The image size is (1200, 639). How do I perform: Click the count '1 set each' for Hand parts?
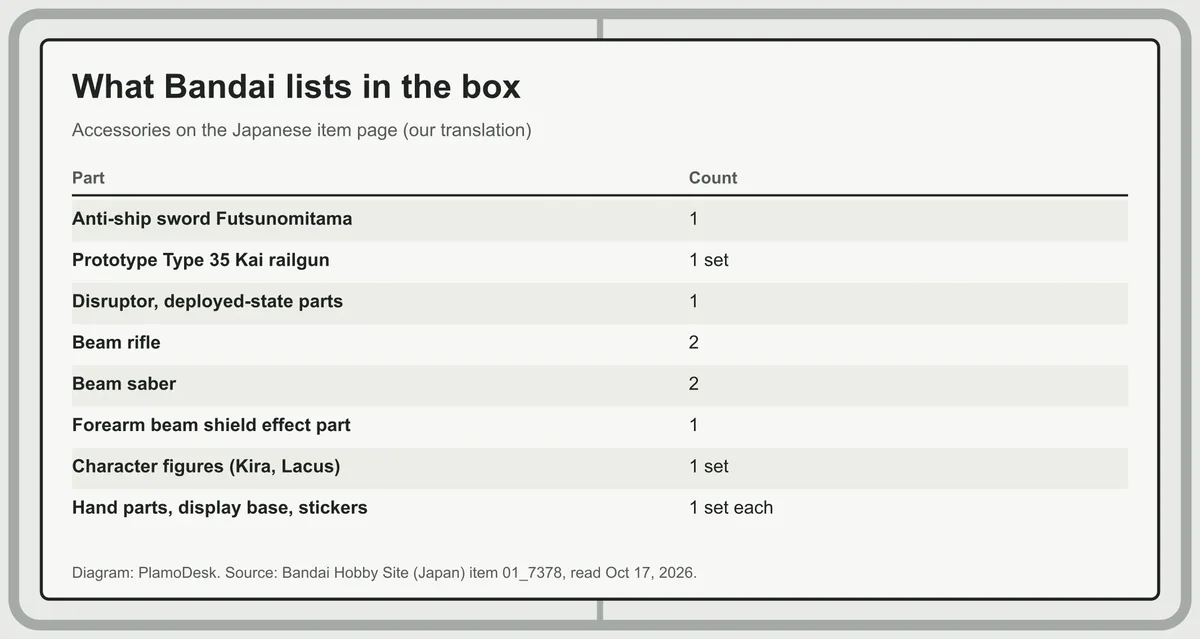(x=731, y=507)
